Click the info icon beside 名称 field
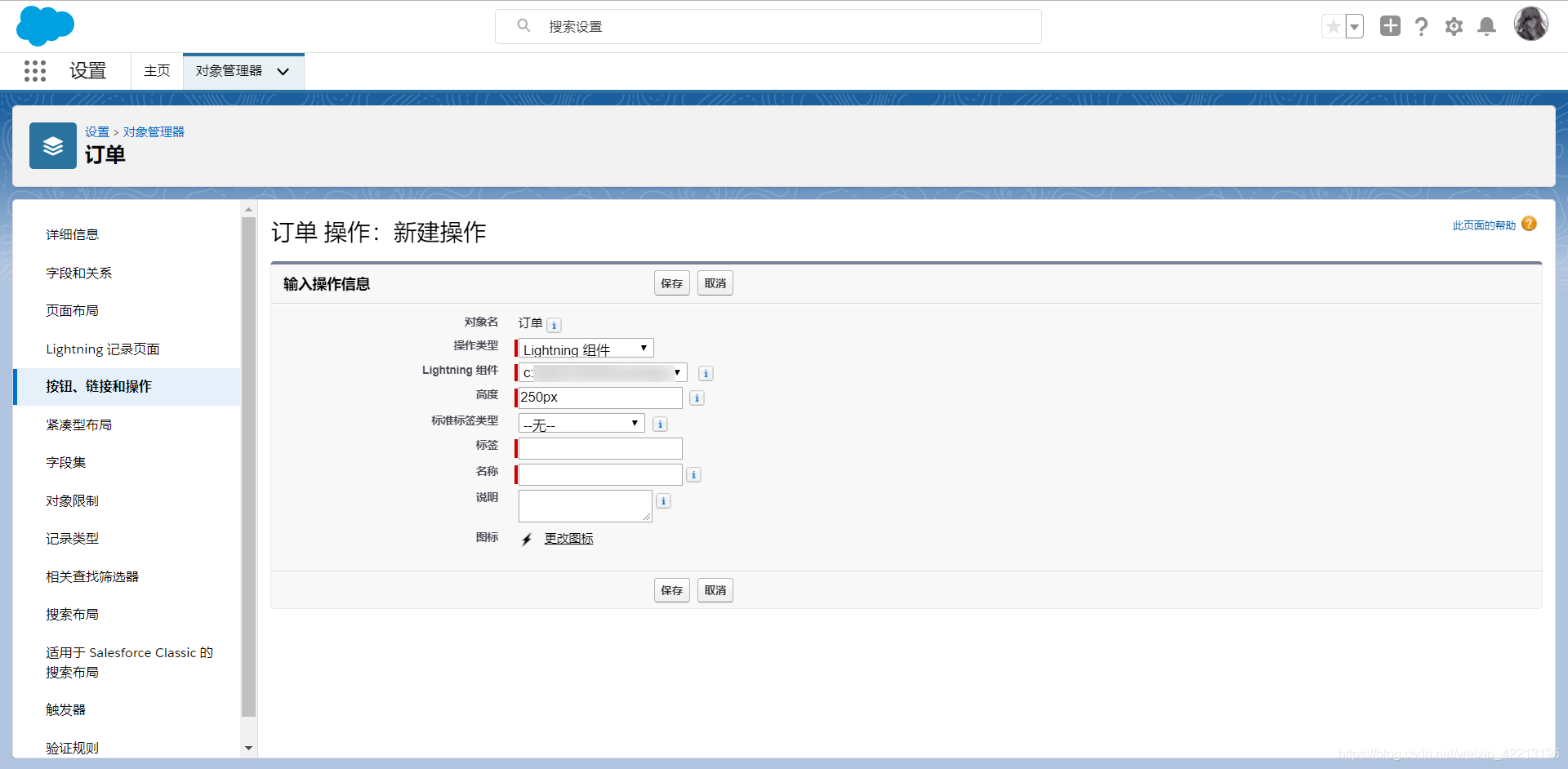Viewport: 1568px width, 769px height. pyautogui.click(x=693, y=475)
